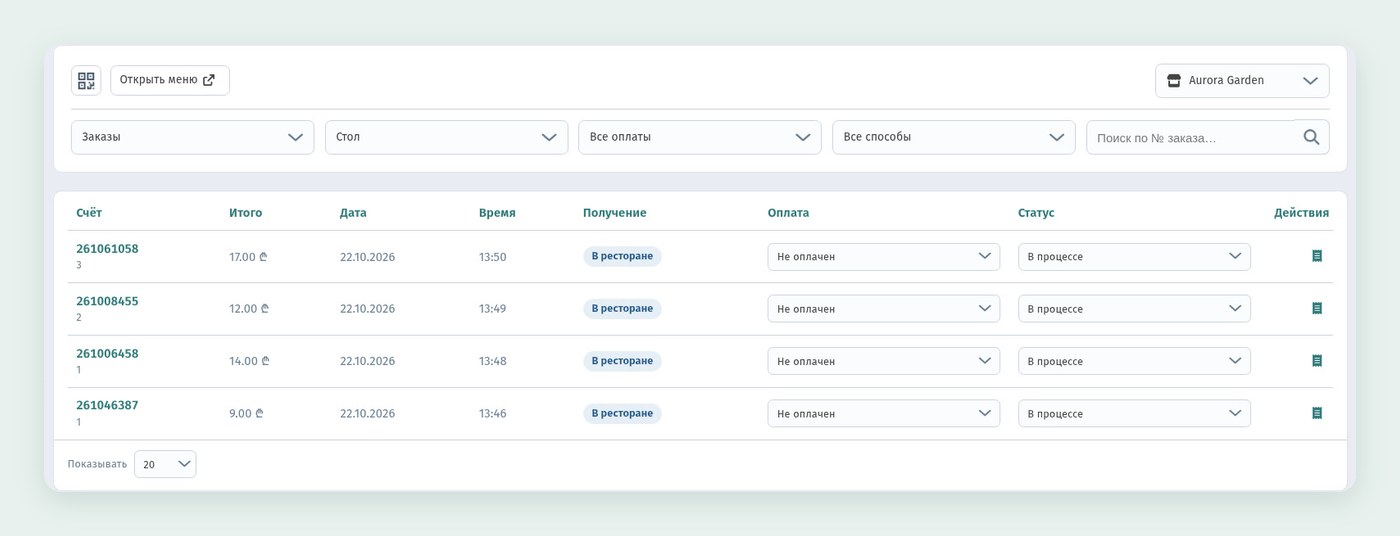
Task: Change payment status for order 261008455
Action: [884, 309]
